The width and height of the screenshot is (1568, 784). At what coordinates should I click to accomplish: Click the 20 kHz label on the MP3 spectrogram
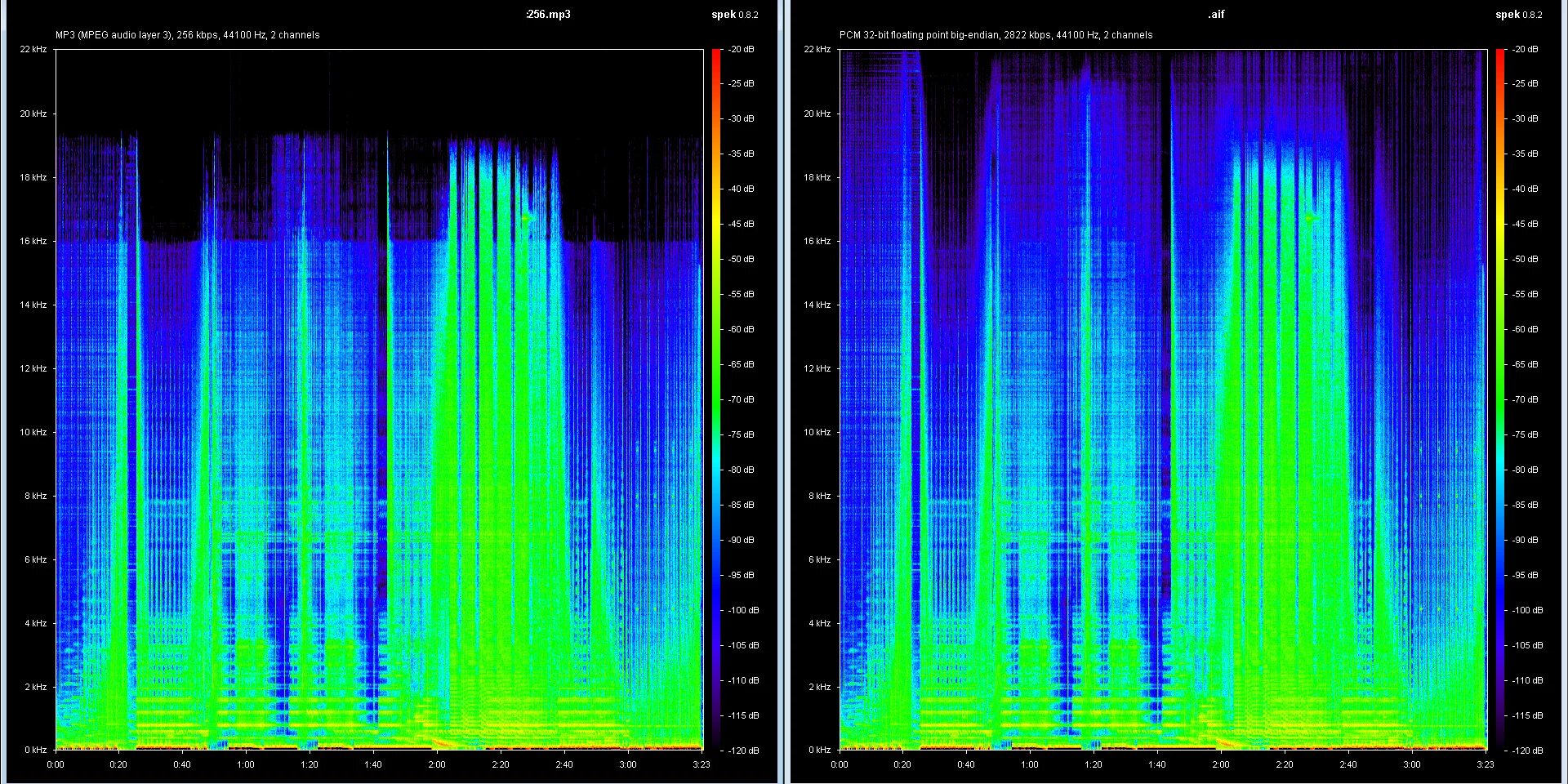click(33, 114)
